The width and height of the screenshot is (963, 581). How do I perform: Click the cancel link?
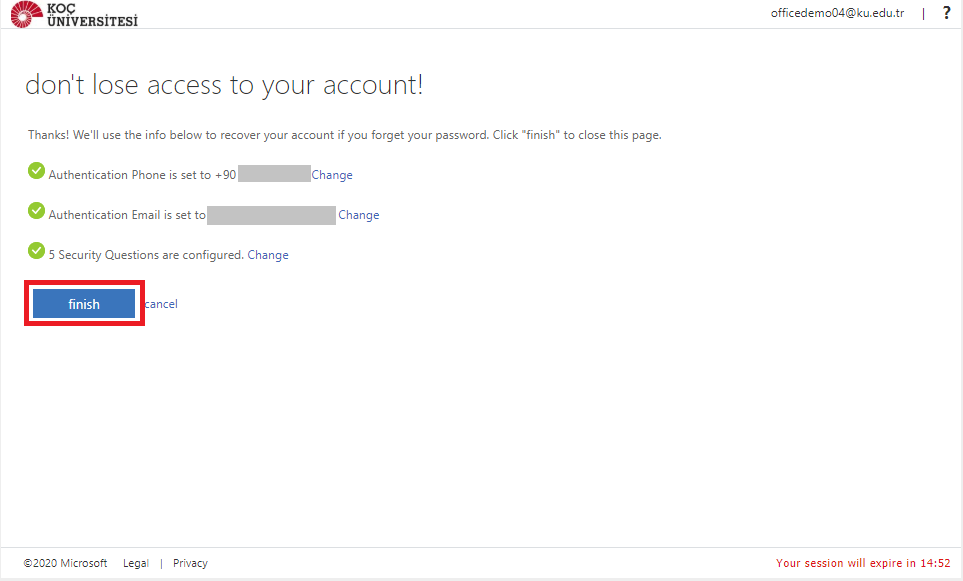pyautogui.click(x=161, y=304)
